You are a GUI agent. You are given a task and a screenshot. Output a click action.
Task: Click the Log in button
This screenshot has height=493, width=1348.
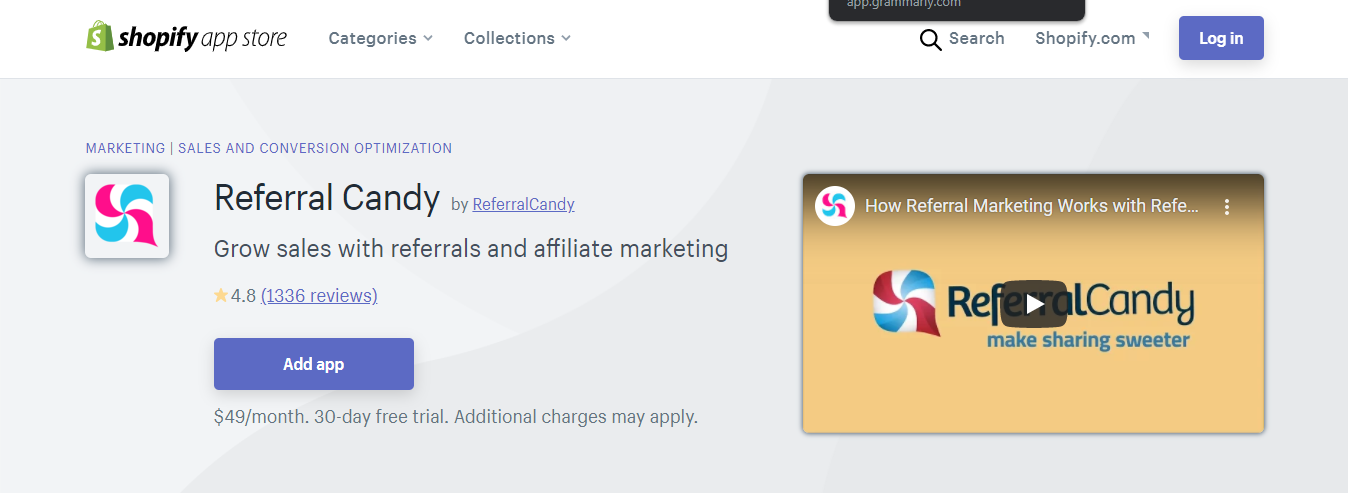pyautogui.click(x=1221, y=38)
